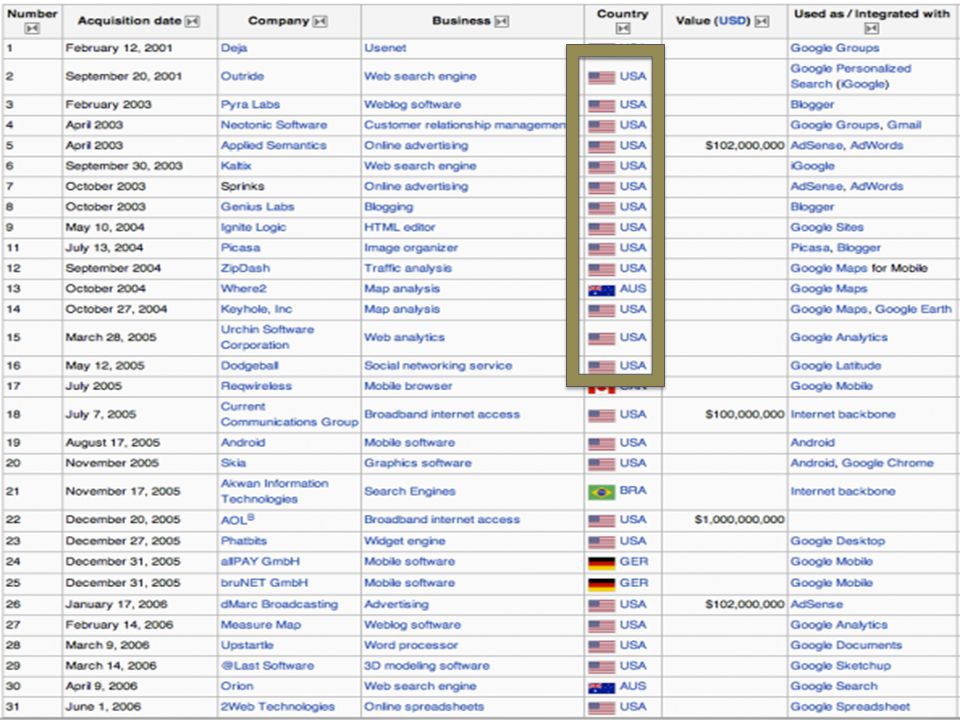Open the Google Earth link
The height and width of the screenshot is (720, 960).
coord(913,309)
